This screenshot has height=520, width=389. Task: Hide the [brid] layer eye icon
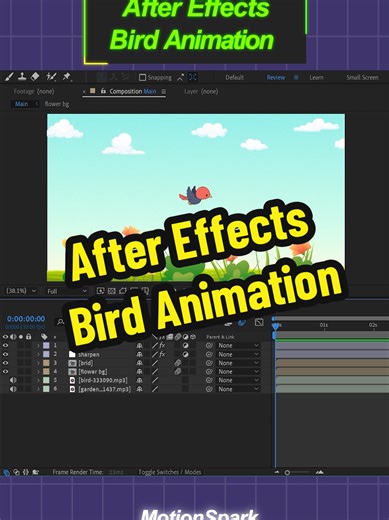5,363
